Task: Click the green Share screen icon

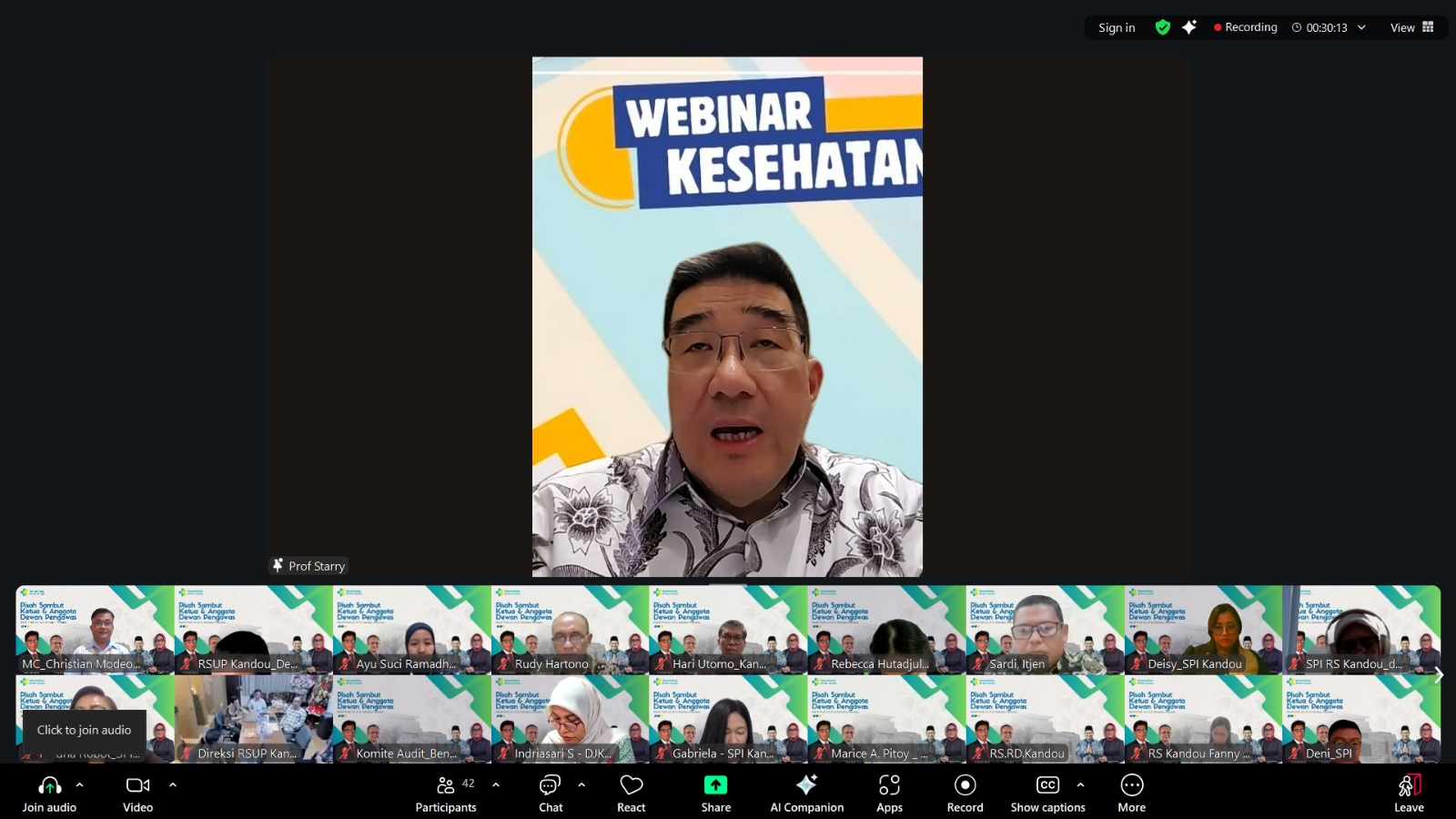Action: click(715, 784)
